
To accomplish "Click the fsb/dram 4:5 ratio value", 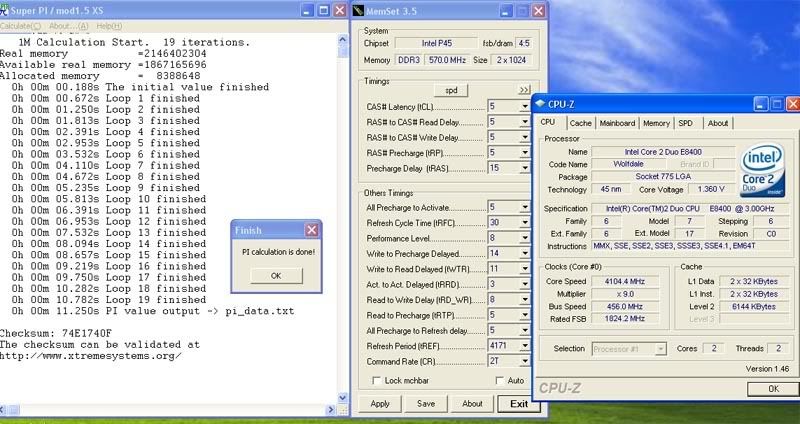I will point(523,43).
